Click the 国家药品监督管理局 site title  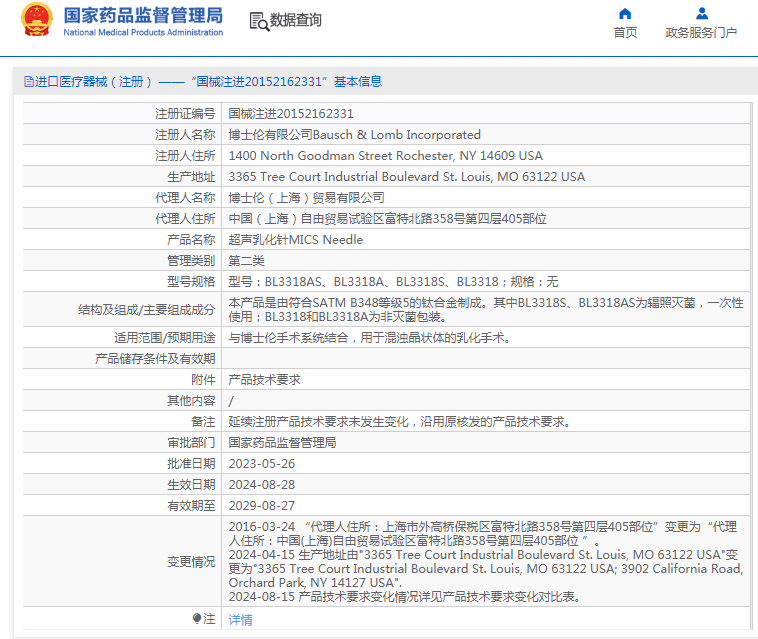pyautogui.click(x=143, y=15)
